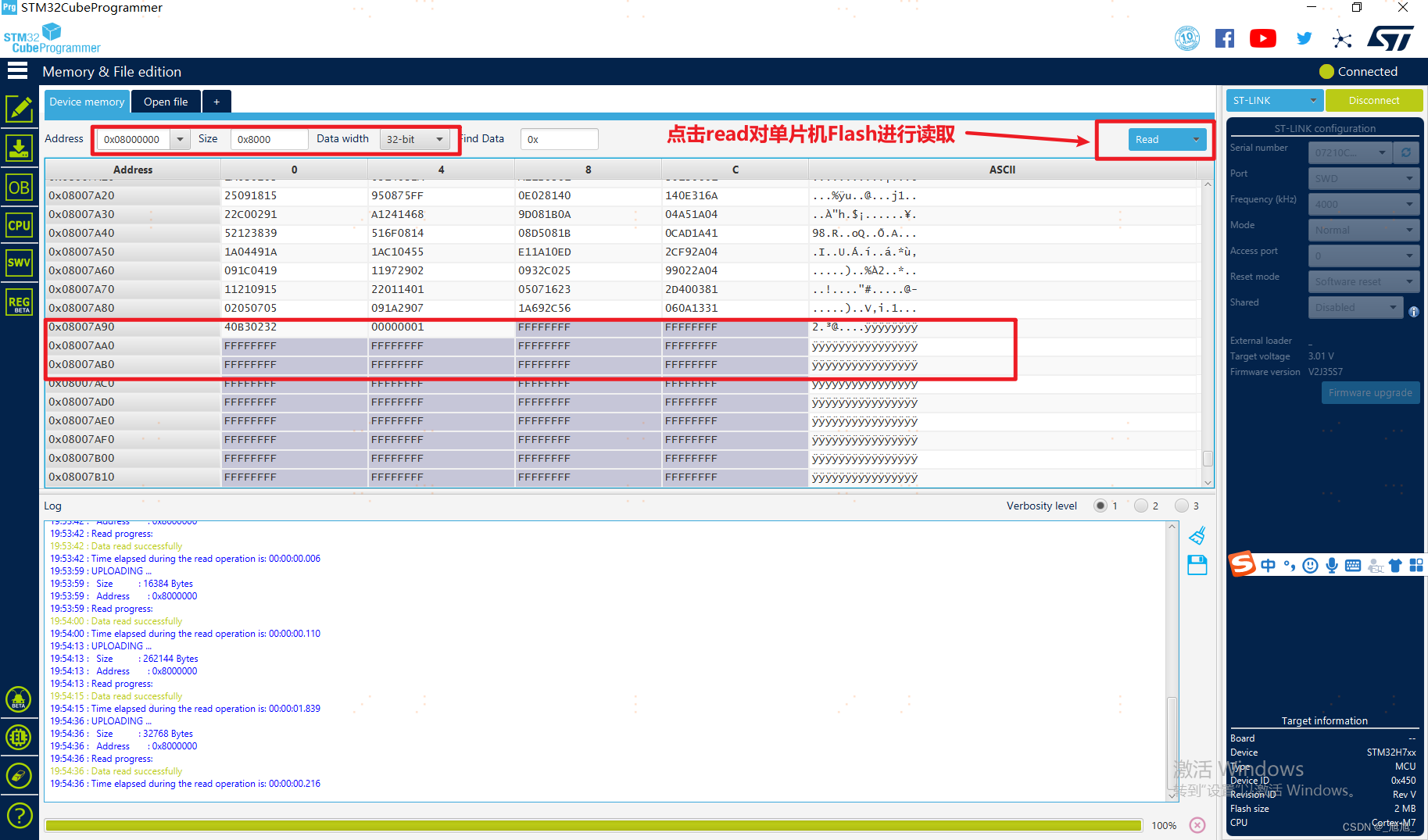Click the Address input field
The image size is (1428, 840).
[134, 139]
